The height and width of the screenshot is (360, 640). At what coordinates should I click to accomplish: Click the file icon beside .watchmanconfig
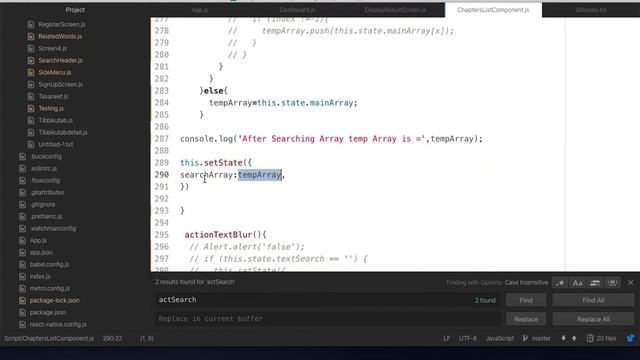click(22, 229)
